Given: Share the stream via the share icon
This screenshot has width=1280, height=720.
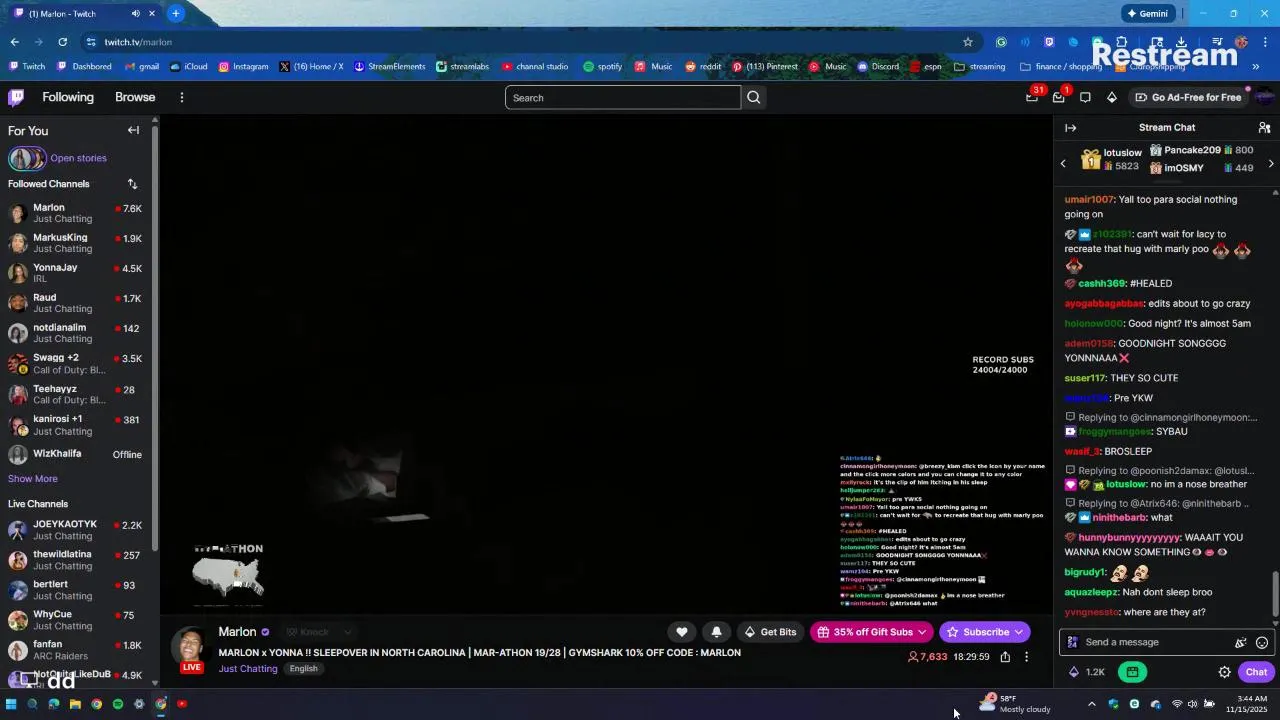Looking at the screenshot, I should point(1005,657).
